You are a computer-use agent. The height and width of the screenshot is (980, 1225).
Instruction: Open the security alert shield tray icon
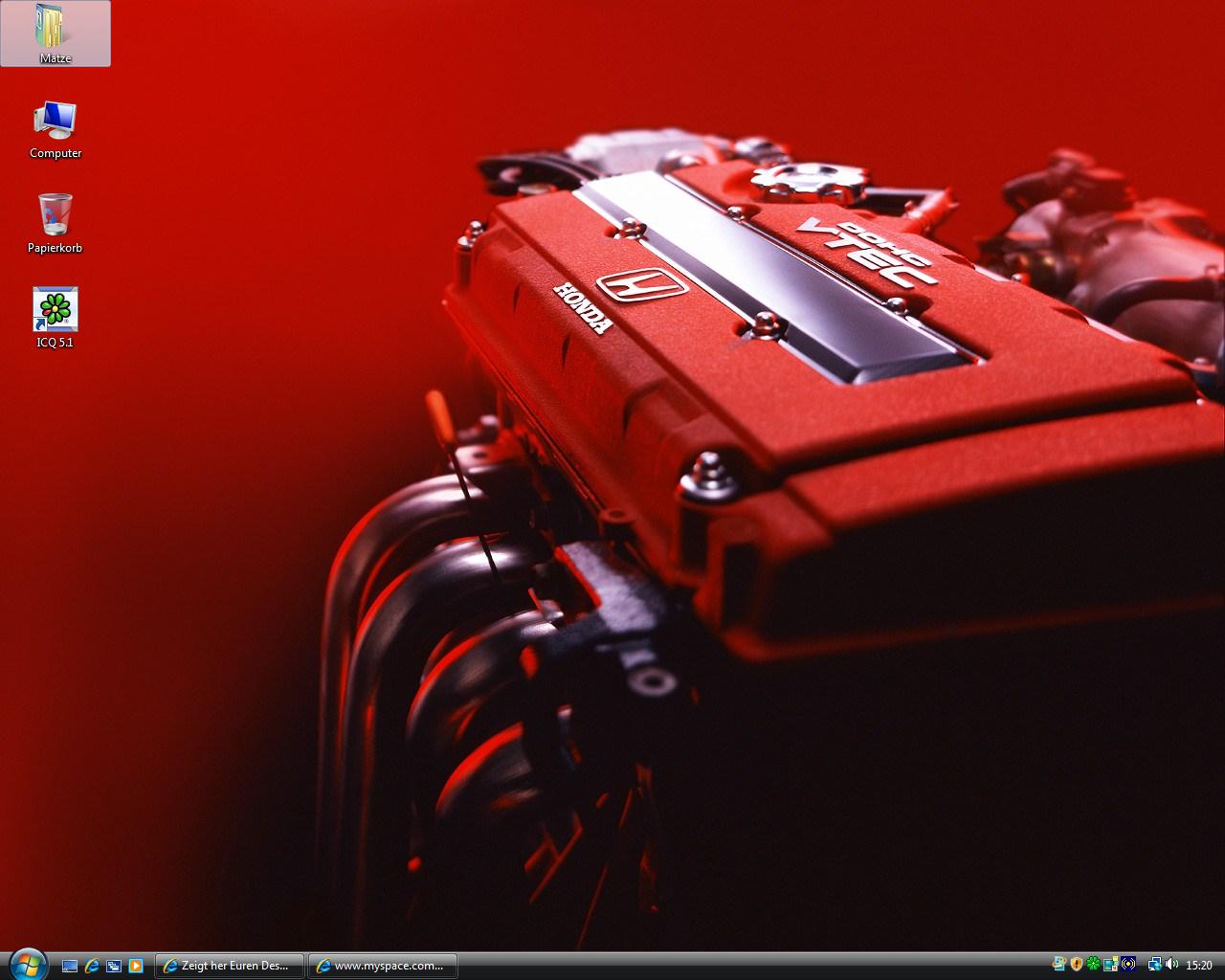click(x=1077, y=964)
